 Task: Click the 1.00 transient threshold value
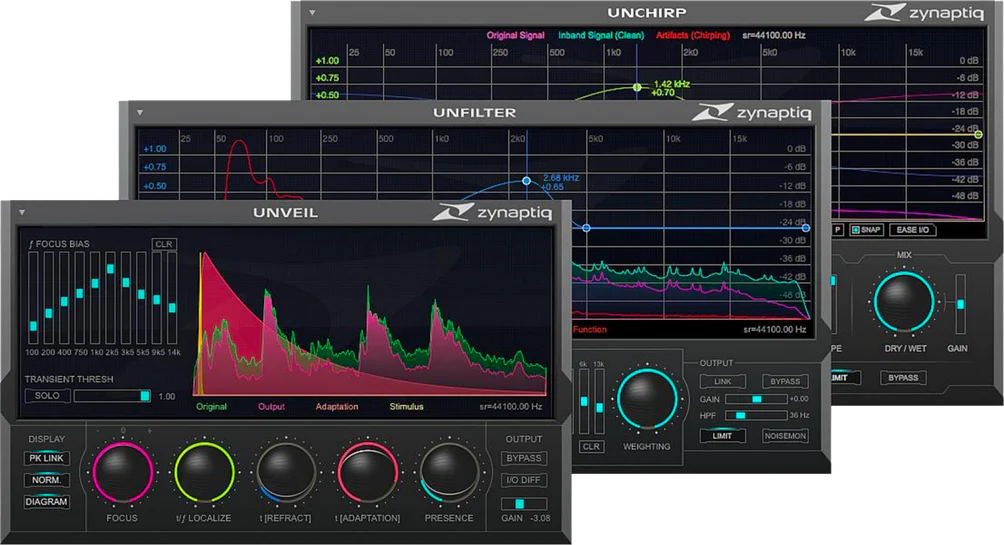click(x=166, y=396)
